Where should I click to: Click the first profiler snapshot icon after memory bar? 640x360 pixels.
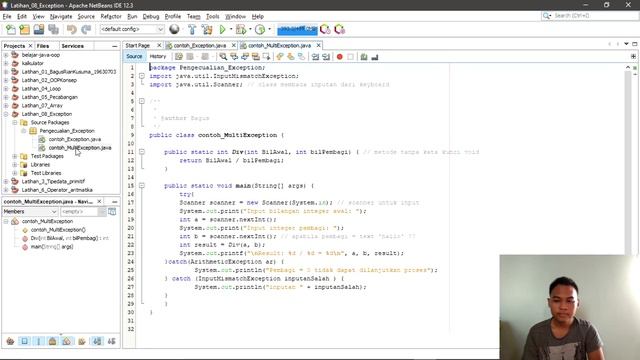325,29
